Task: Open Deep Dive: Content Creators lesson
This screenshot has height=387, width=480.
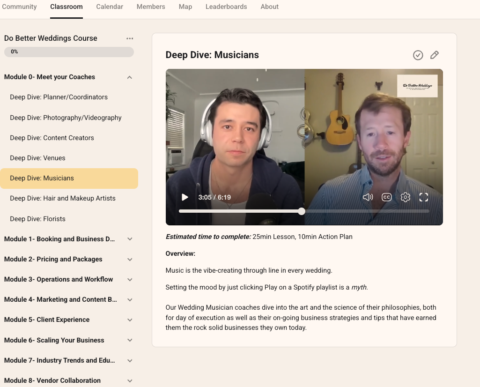Action: pos(52,138)
